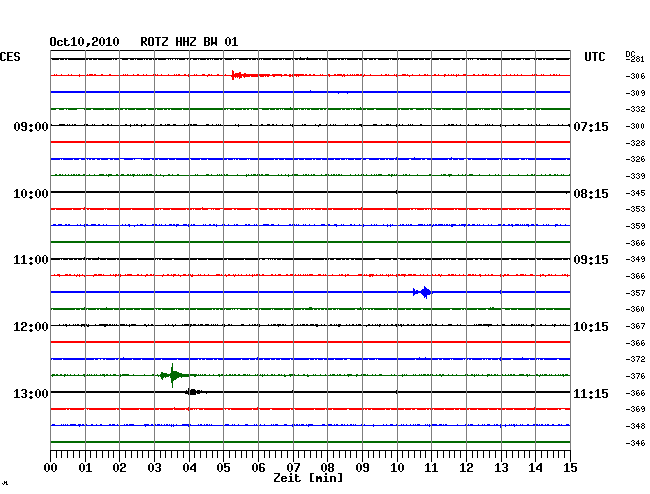
Task: Click the 11:15 UTC time label
Action: pos(591,393)
